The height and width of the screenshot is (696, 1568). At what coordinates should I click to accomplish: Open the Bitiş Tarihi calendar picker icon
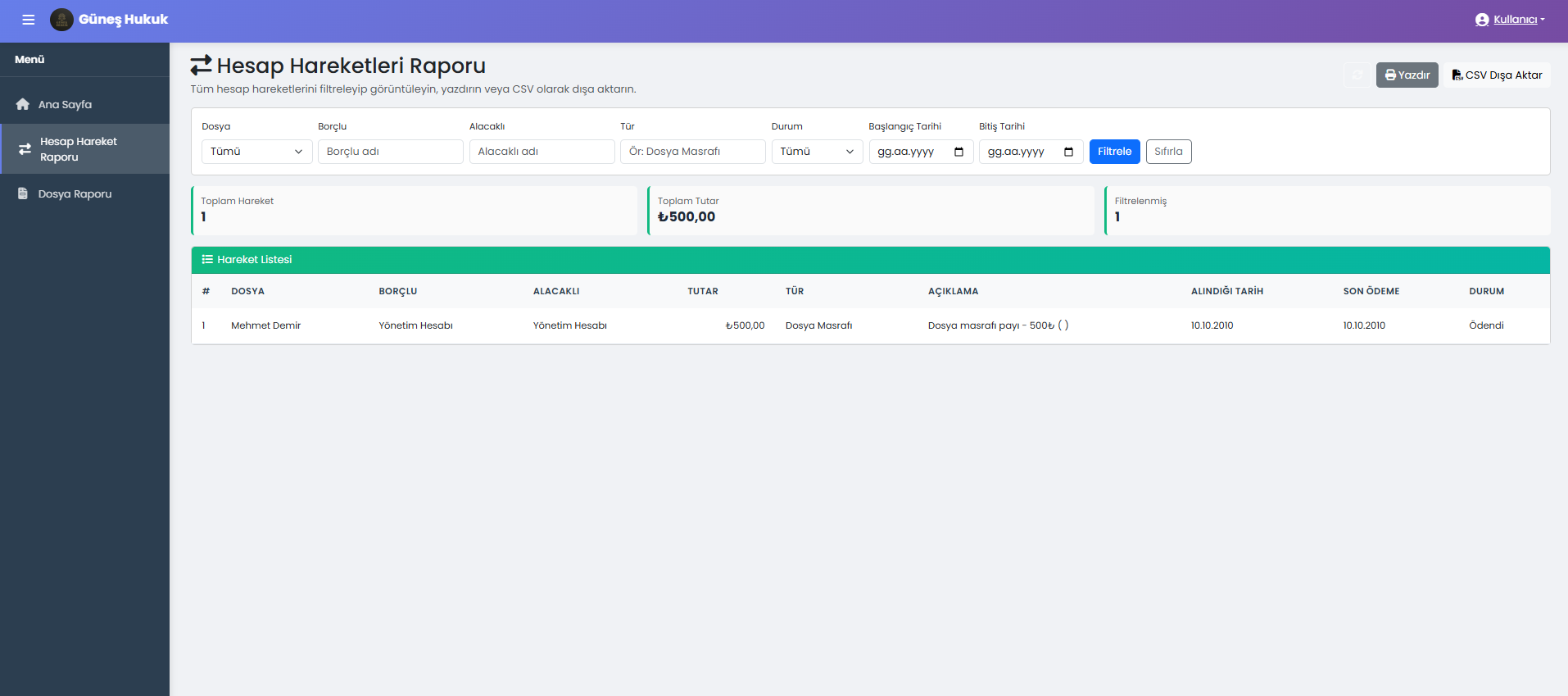pyautogui.click(x=1068, y=152)
